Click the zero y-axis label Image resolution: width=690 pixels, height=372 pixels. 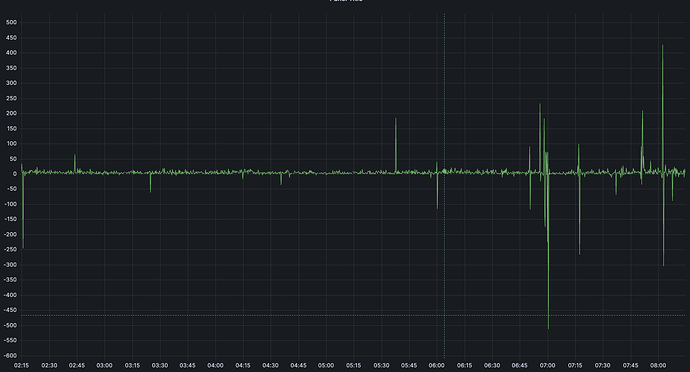pos(15,174)
